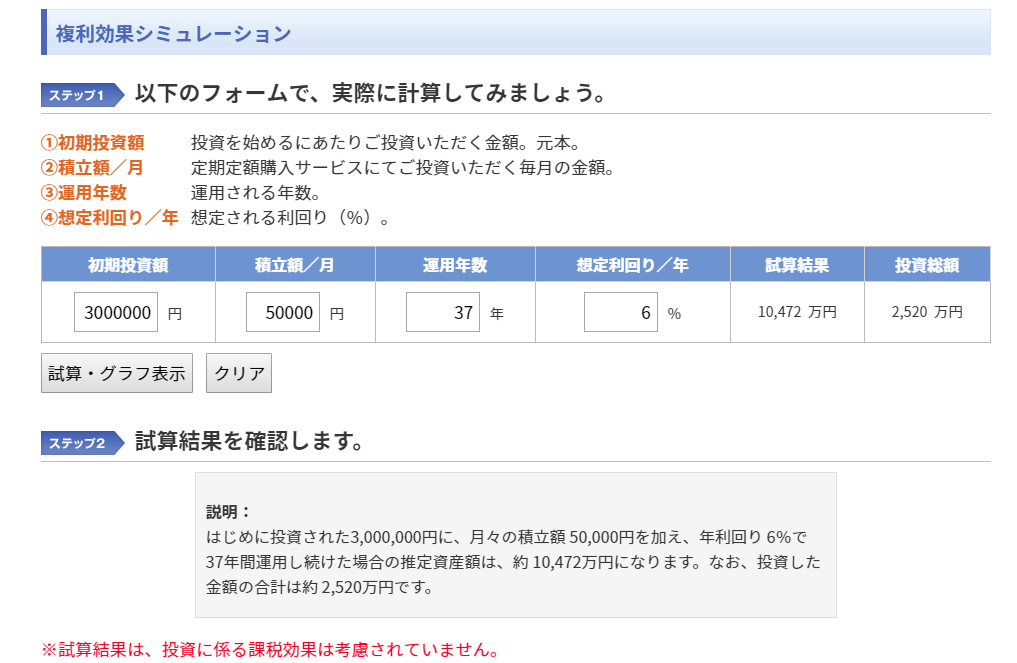Click the ステップ1 badge
The image size is (1017, 663).
point(82,95)
